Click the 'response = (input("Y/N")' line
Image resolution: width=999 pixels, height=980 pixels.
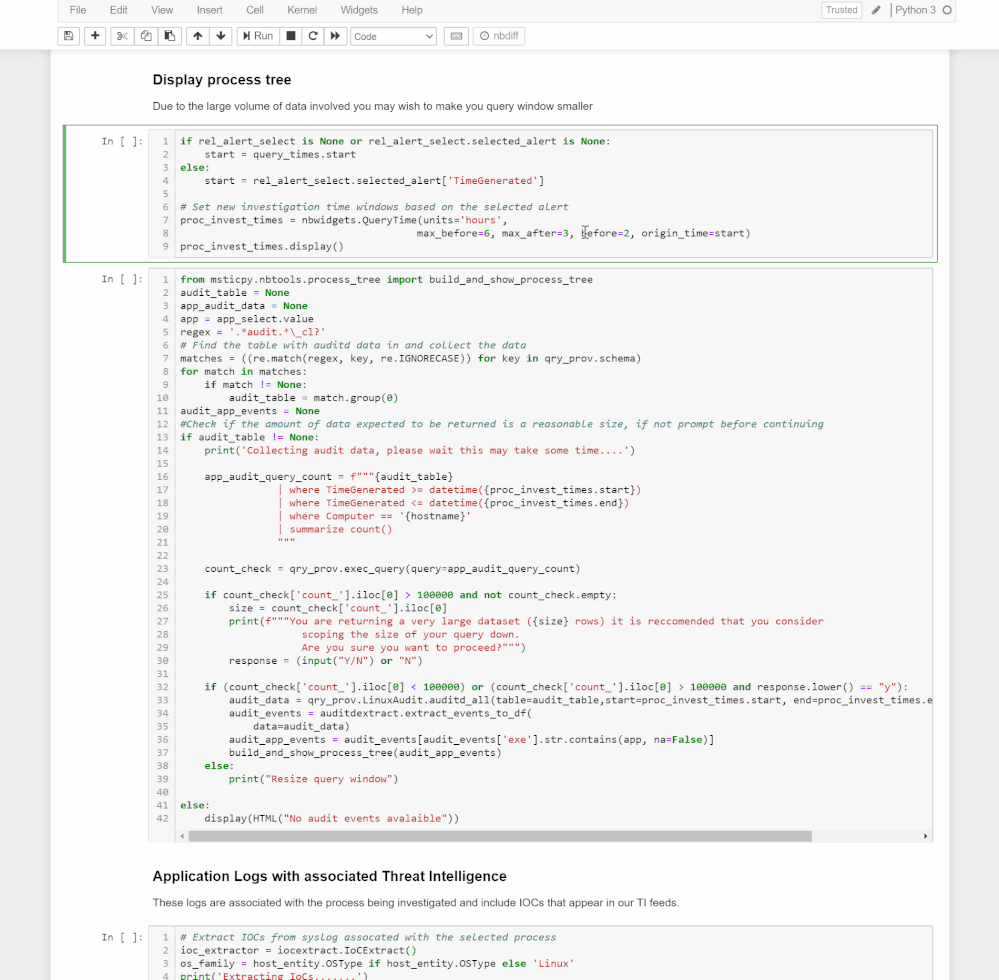tap(326, 661)
